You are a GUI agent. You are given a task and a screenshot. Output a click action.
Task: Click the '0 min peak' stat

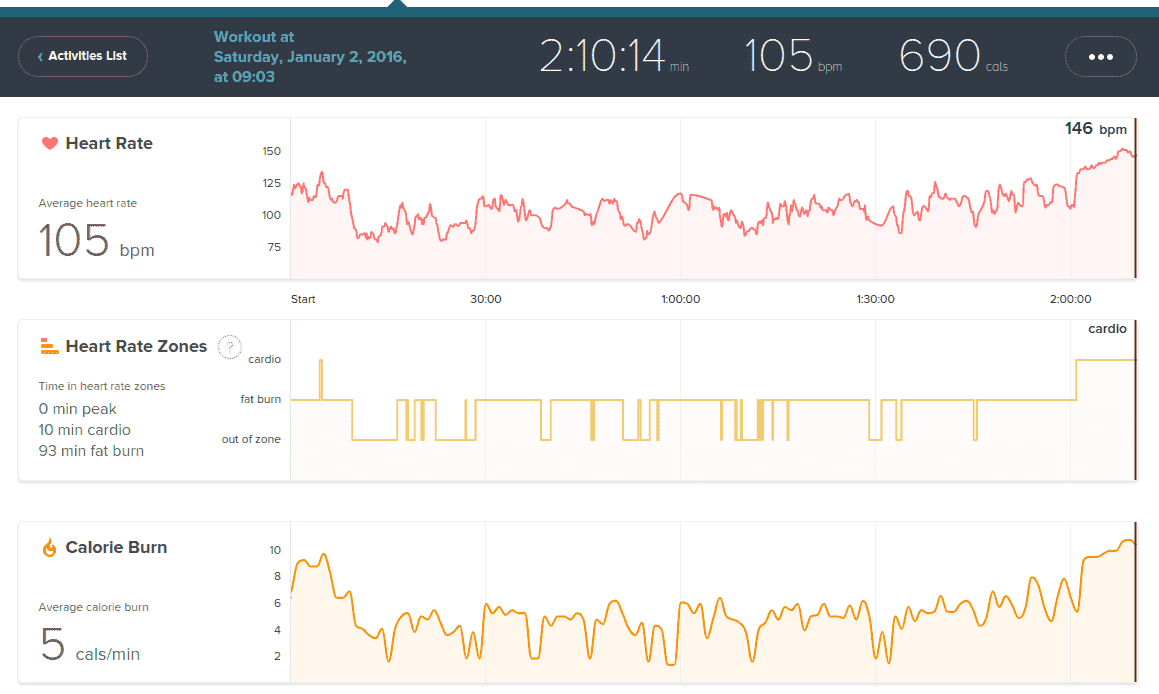(x=78, y=409)
